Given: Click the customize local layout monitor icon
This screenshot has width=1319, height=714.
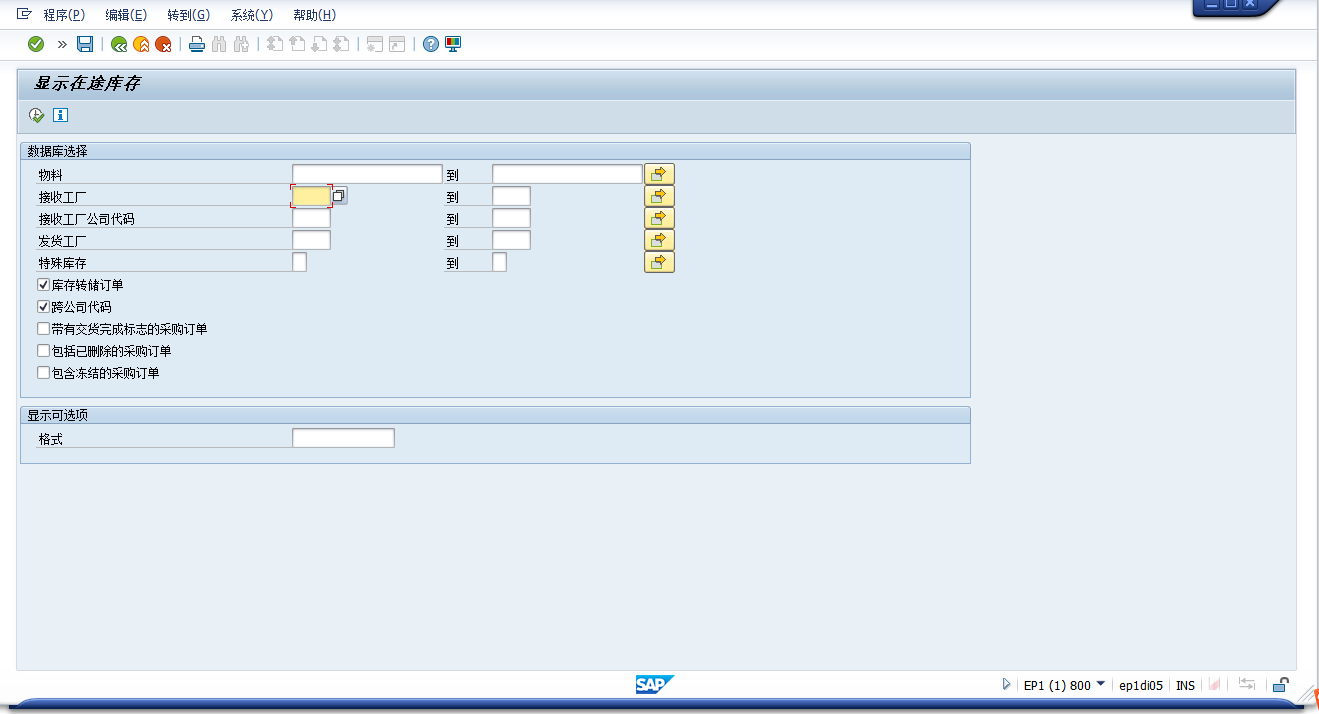Looking at the screenshot, I should click(x=453, y=44).
